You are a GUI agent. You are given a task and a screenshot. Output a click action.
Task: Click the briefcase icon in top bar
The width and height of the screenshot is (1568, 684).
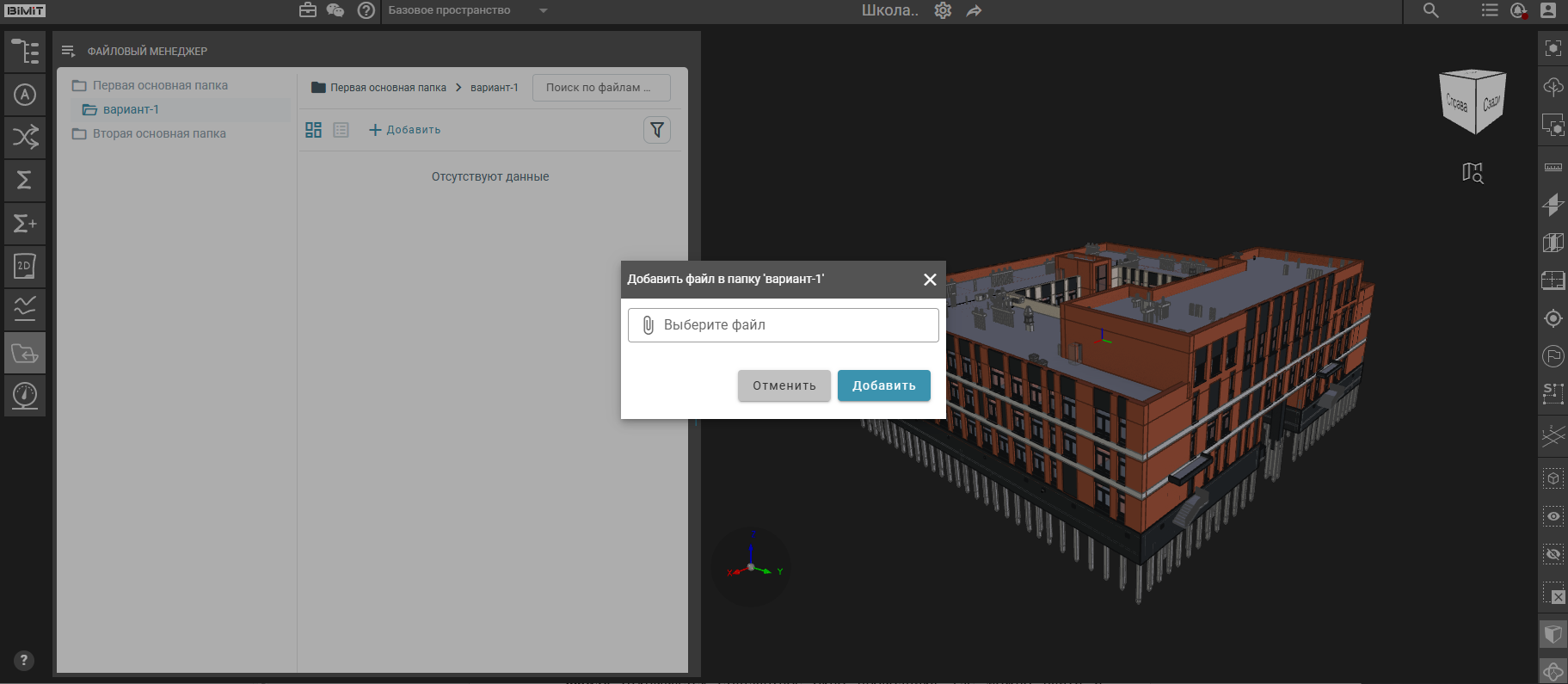pos(308,10)
